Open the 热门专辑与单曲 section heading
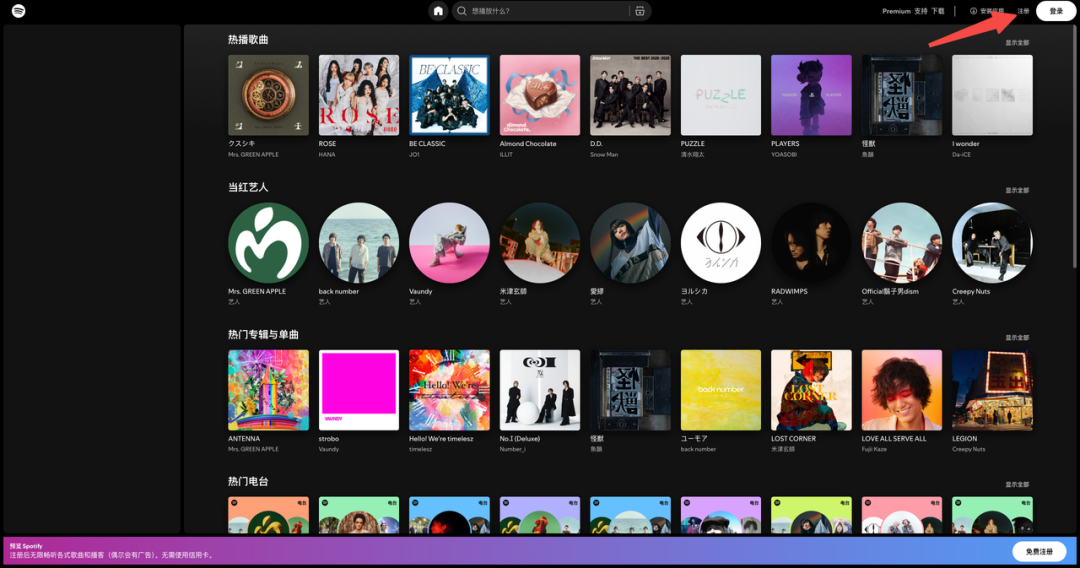This screenshot has width=1080, height=568. 263,335
